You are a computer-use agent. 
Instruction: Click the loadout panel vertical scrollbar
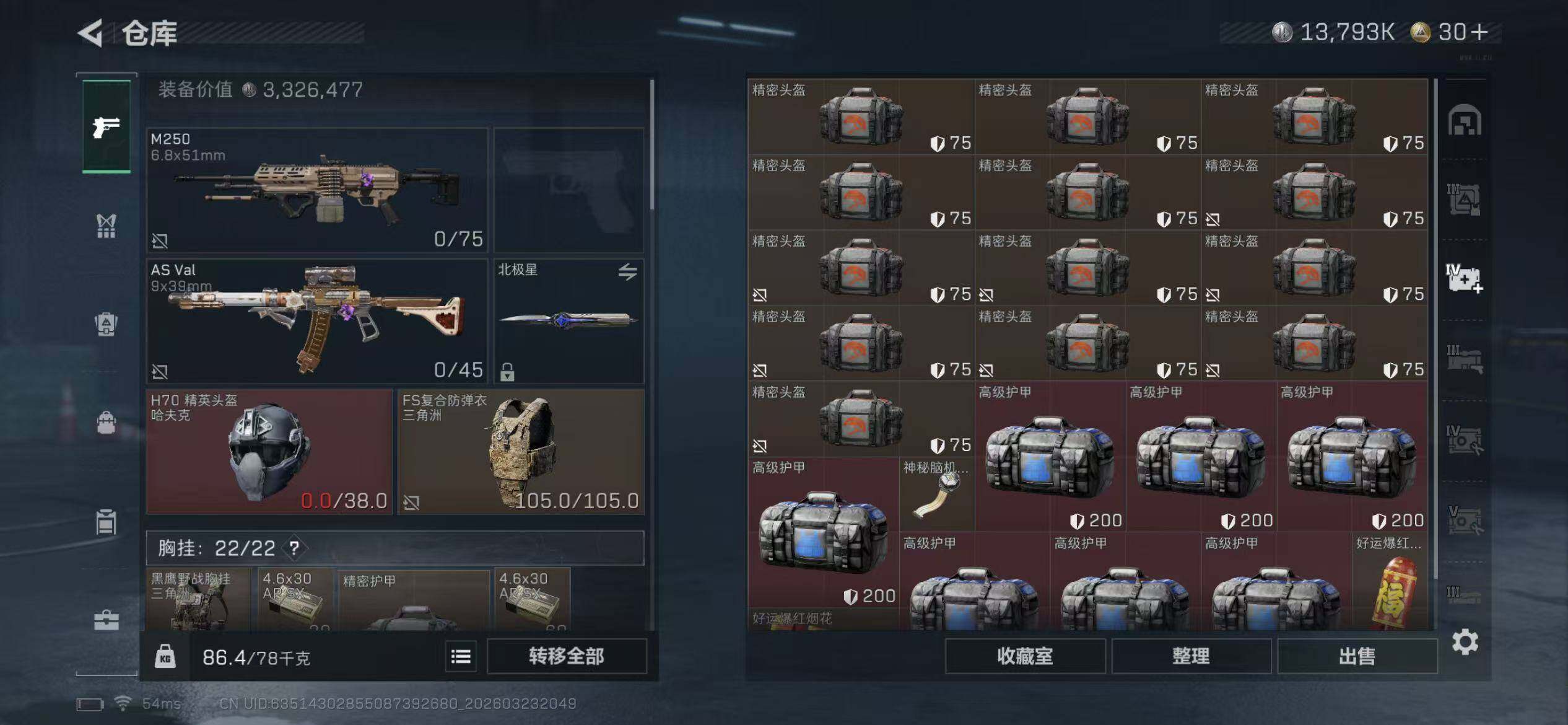pos(652,144)
